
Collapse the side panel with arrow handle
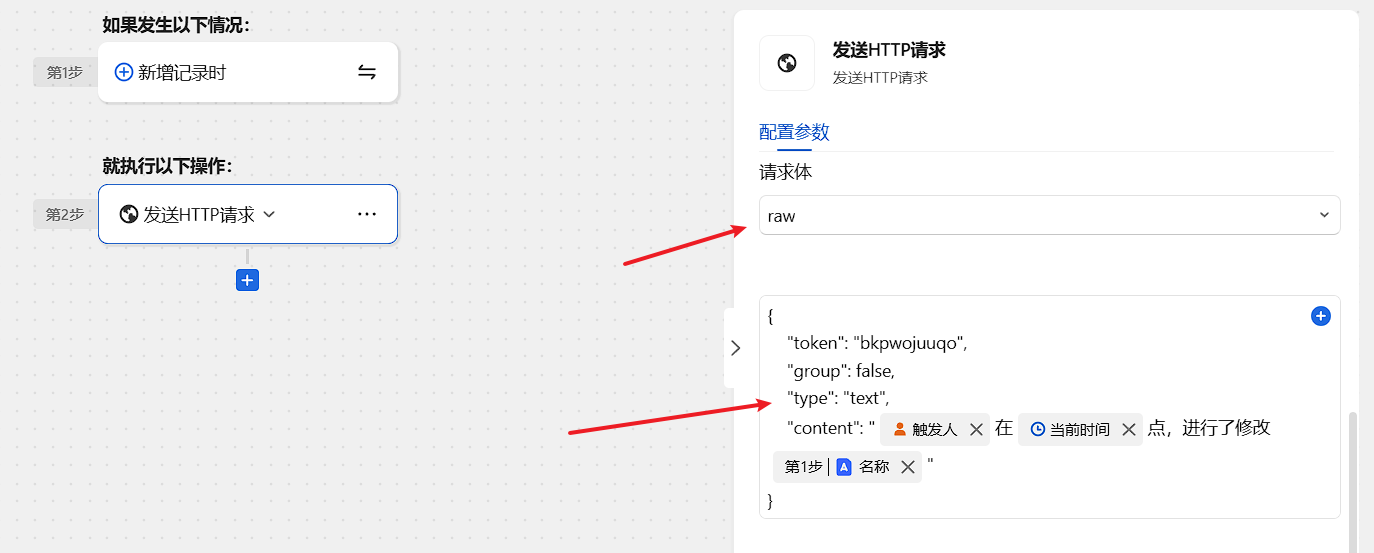735,348
